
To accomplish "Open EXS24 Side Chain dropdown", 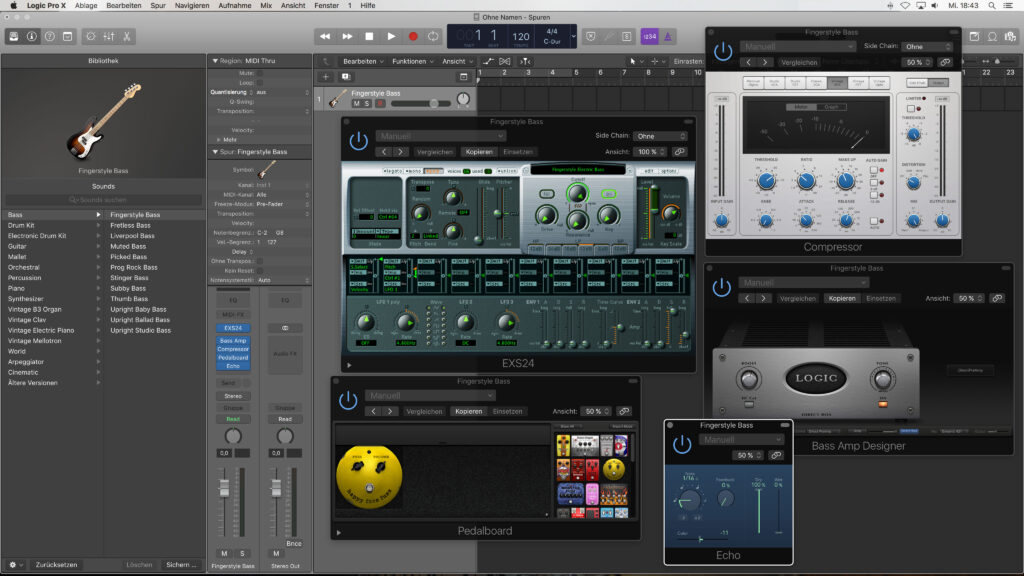I will (x=660, y=136).
